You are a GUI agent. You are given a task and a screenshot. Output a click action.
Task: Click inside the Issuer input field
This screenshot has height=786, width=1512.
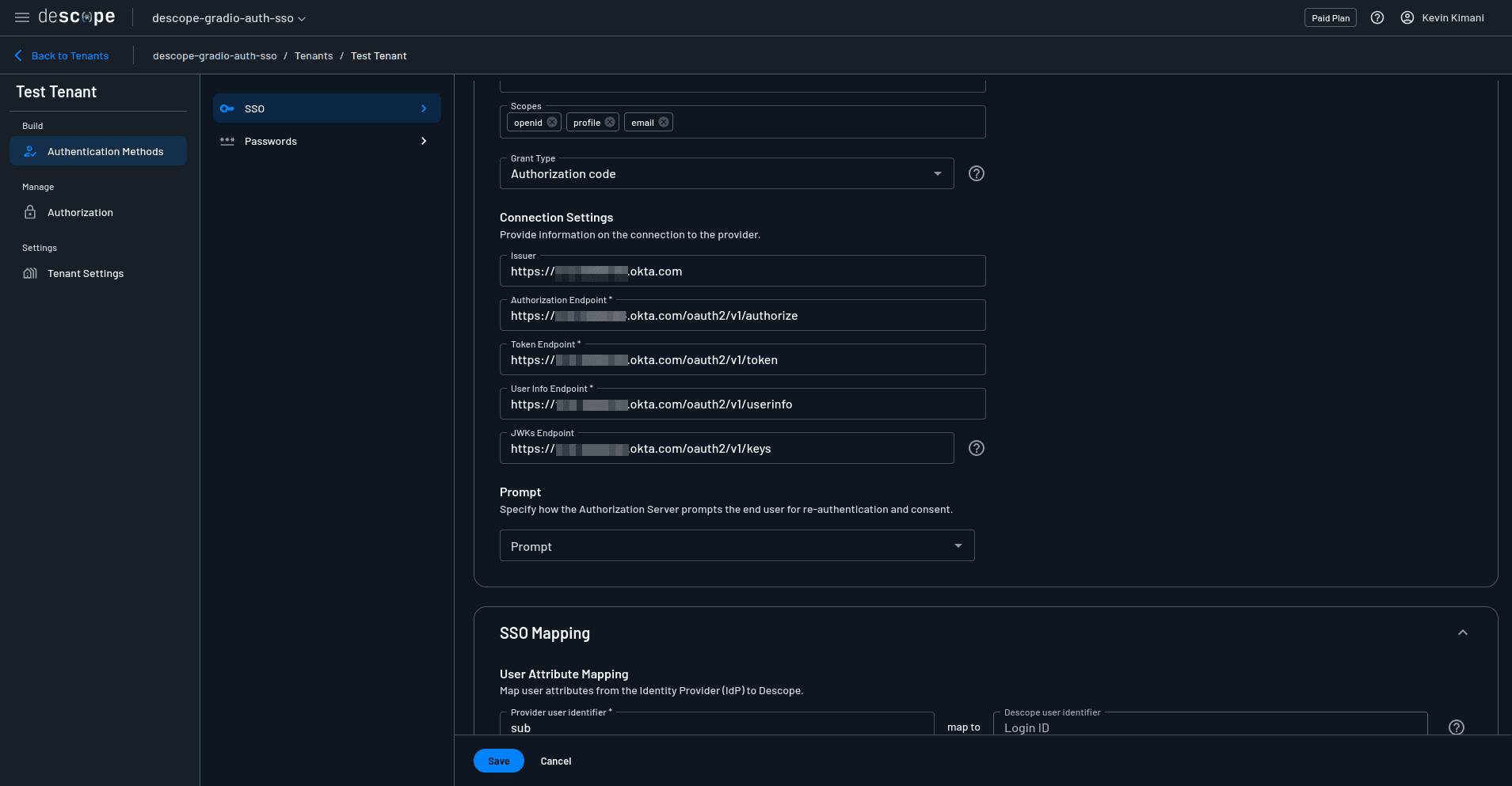[742, 271]
